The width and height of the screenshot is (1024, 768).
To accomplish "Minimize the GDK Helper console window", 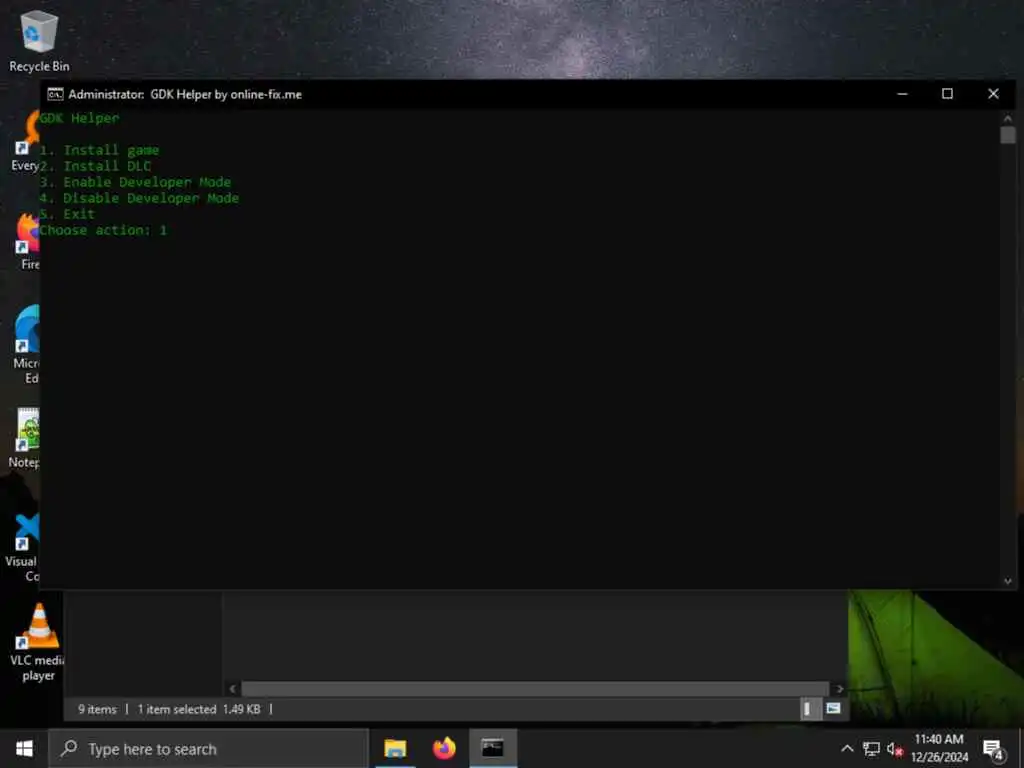I will pos(903,94).
